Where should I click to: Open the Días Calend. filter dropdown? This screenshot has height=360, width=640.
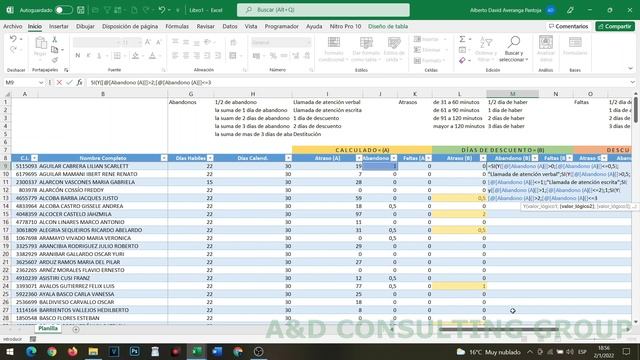pos(288,158)
